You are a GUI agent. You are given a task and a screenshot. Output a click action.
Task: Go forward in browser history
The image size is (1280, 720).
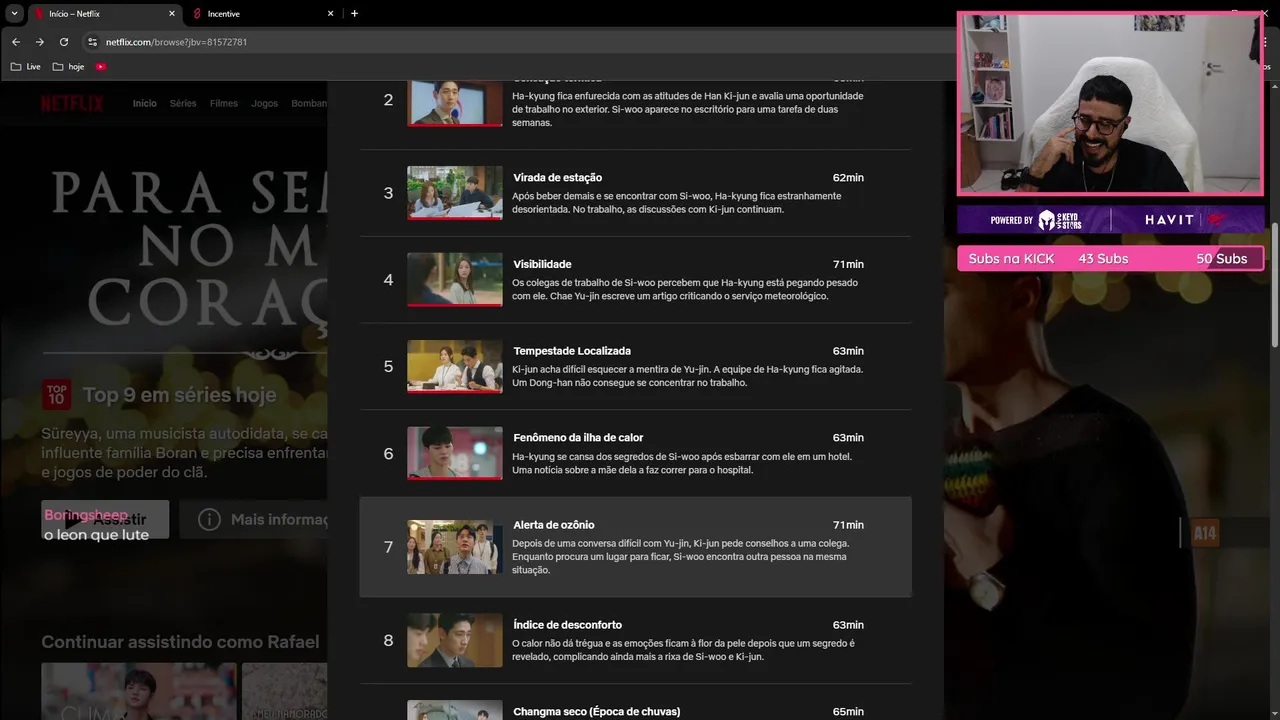pos(39,42)
